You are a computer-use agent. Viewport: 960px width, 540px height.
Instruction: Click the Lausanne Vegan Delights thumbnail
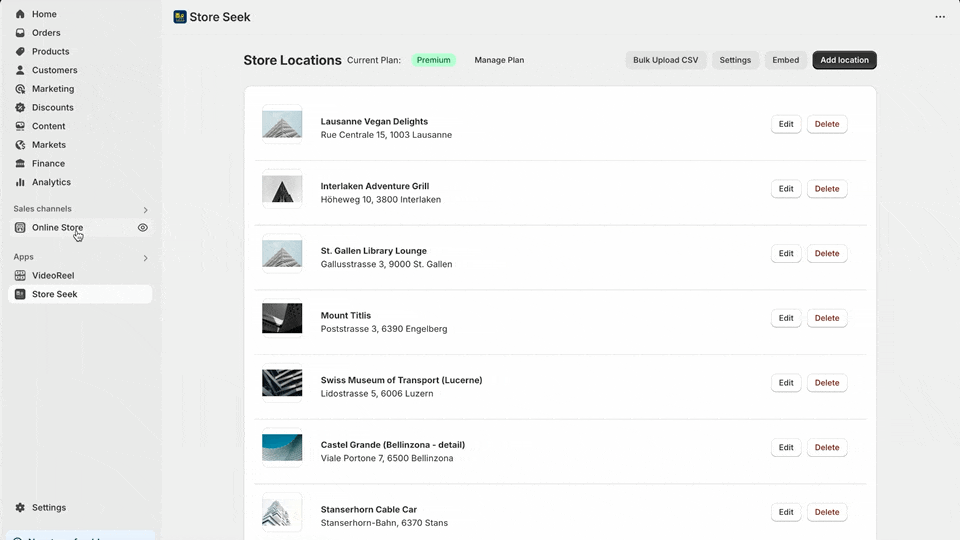click(282, 124)
